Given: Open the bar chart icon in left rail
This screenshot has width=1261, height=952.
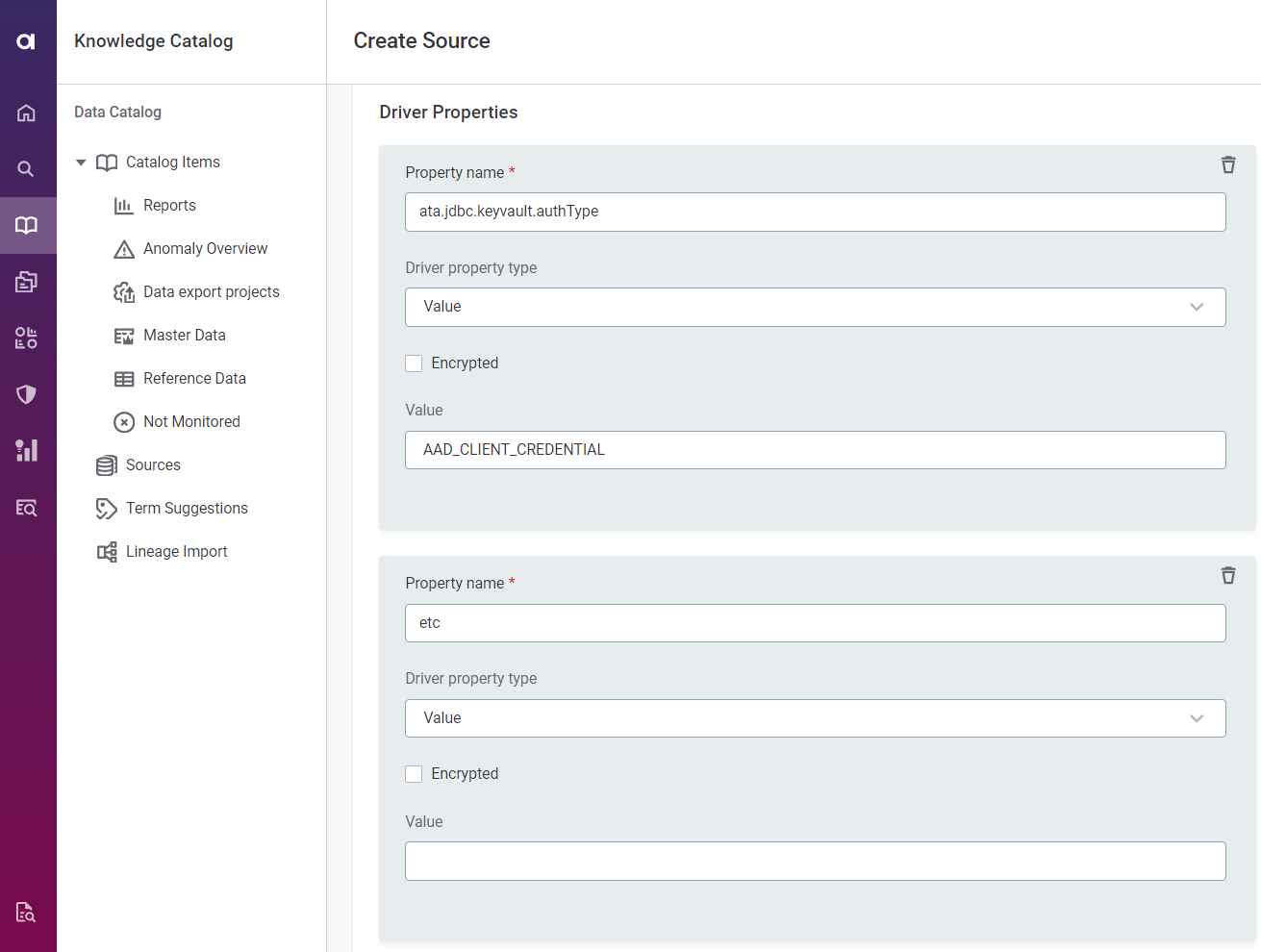Looking at the screenshot, I should (26, 450).
